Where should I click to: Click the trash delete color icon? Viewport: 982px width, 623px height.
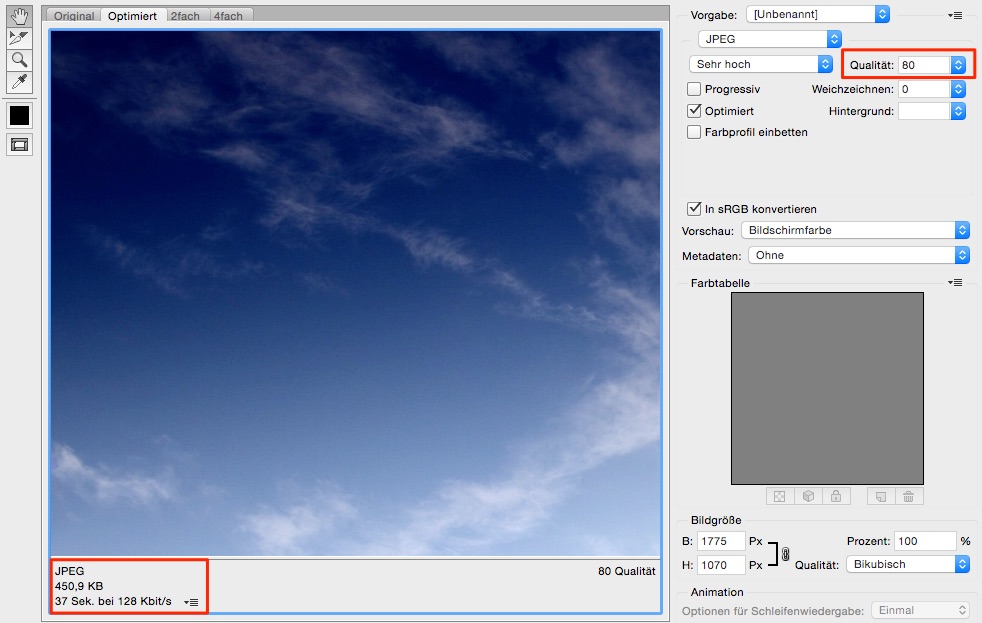coord(909,497)
